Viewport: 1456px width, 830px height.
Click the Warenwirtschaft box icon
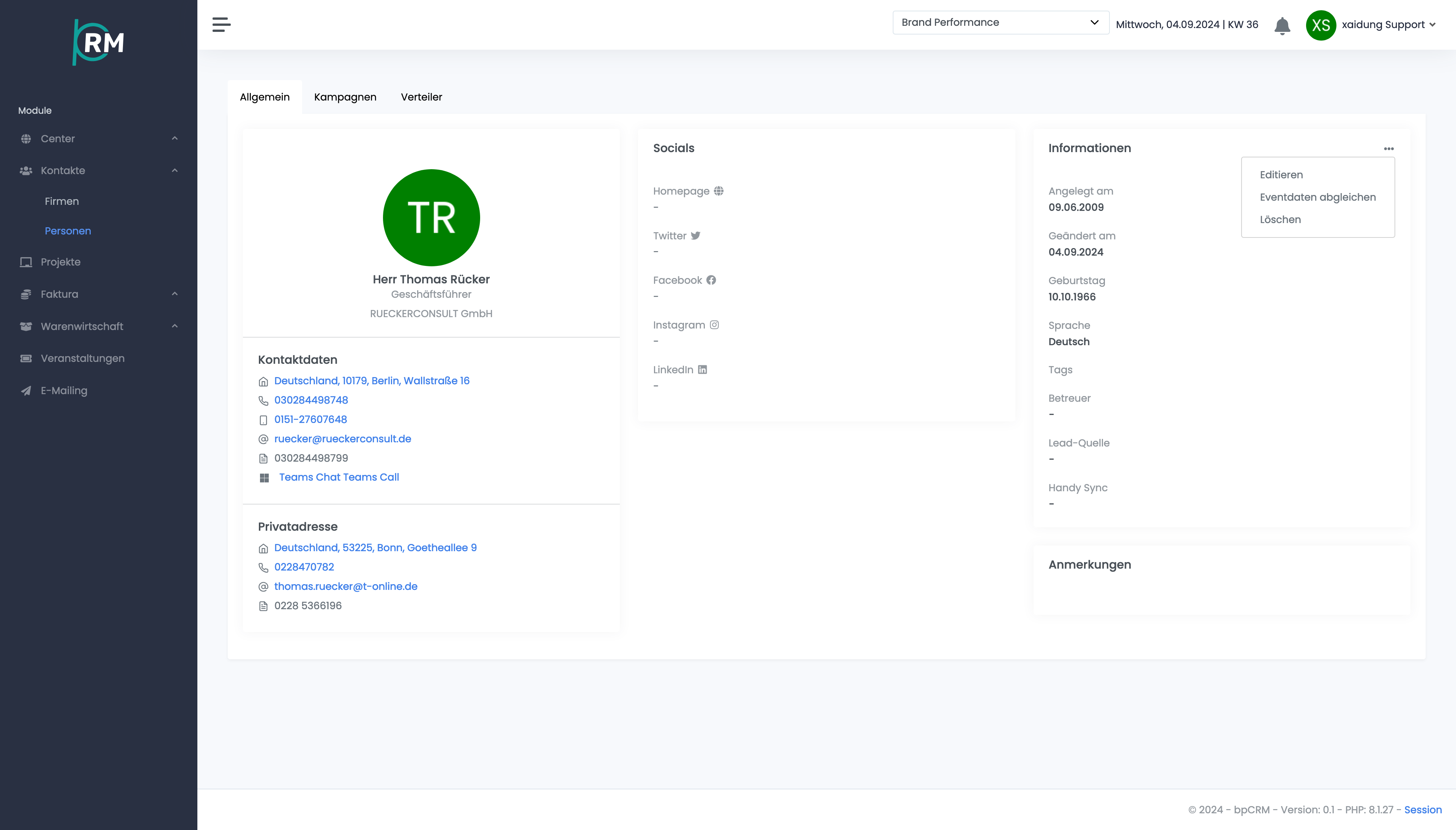(26, 326)
